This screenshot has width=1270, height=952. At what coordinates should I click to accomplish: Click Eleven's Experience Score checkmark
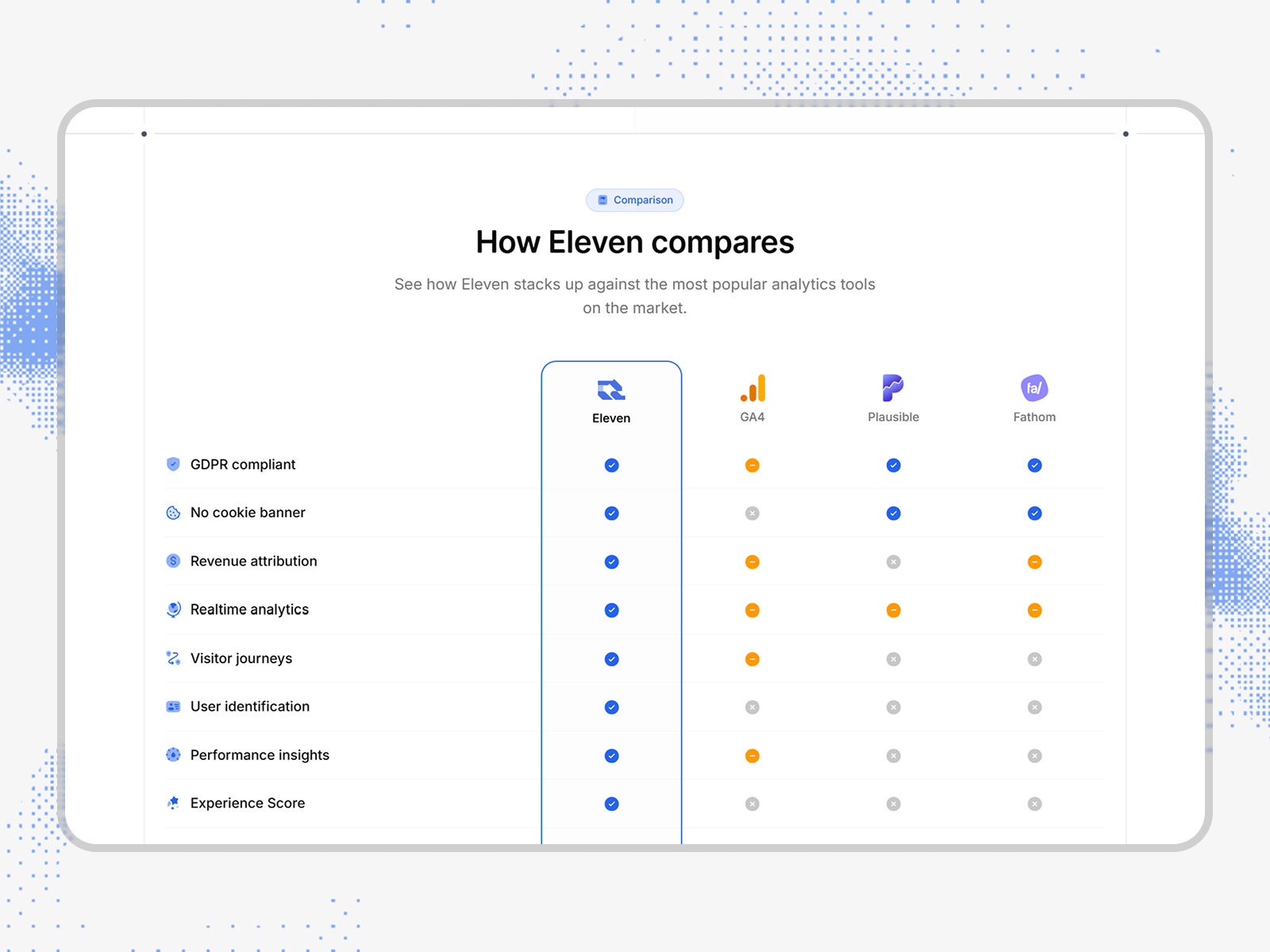point(611,804)
